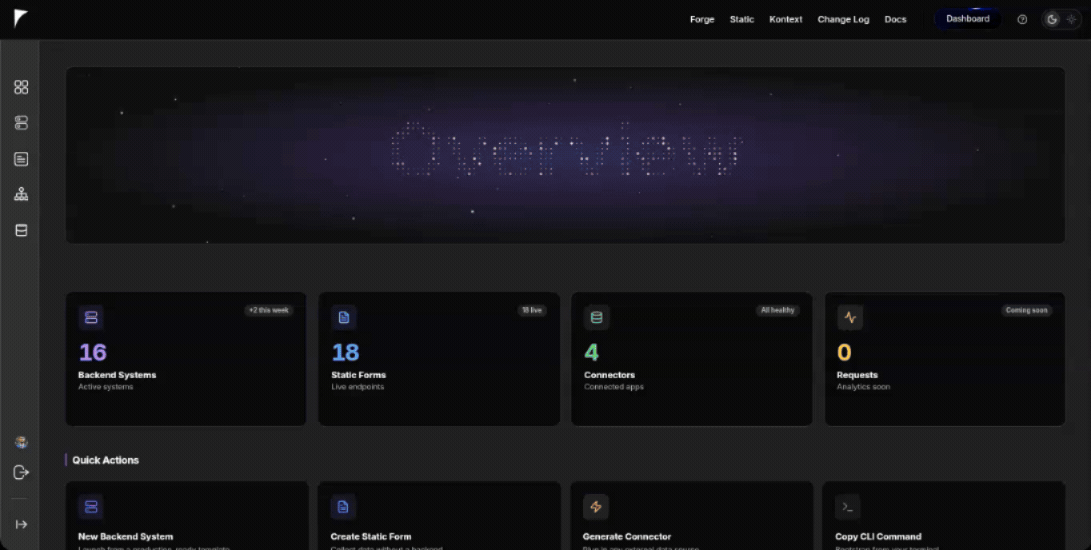Click the '+2 this week' badge

pyautogui.click(x=269, y=311)
